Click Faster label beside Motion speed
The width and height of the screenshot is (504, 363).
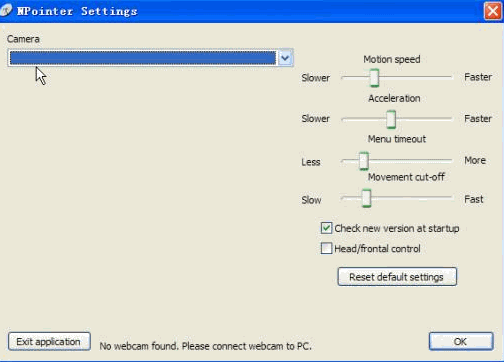coord(478,77)
